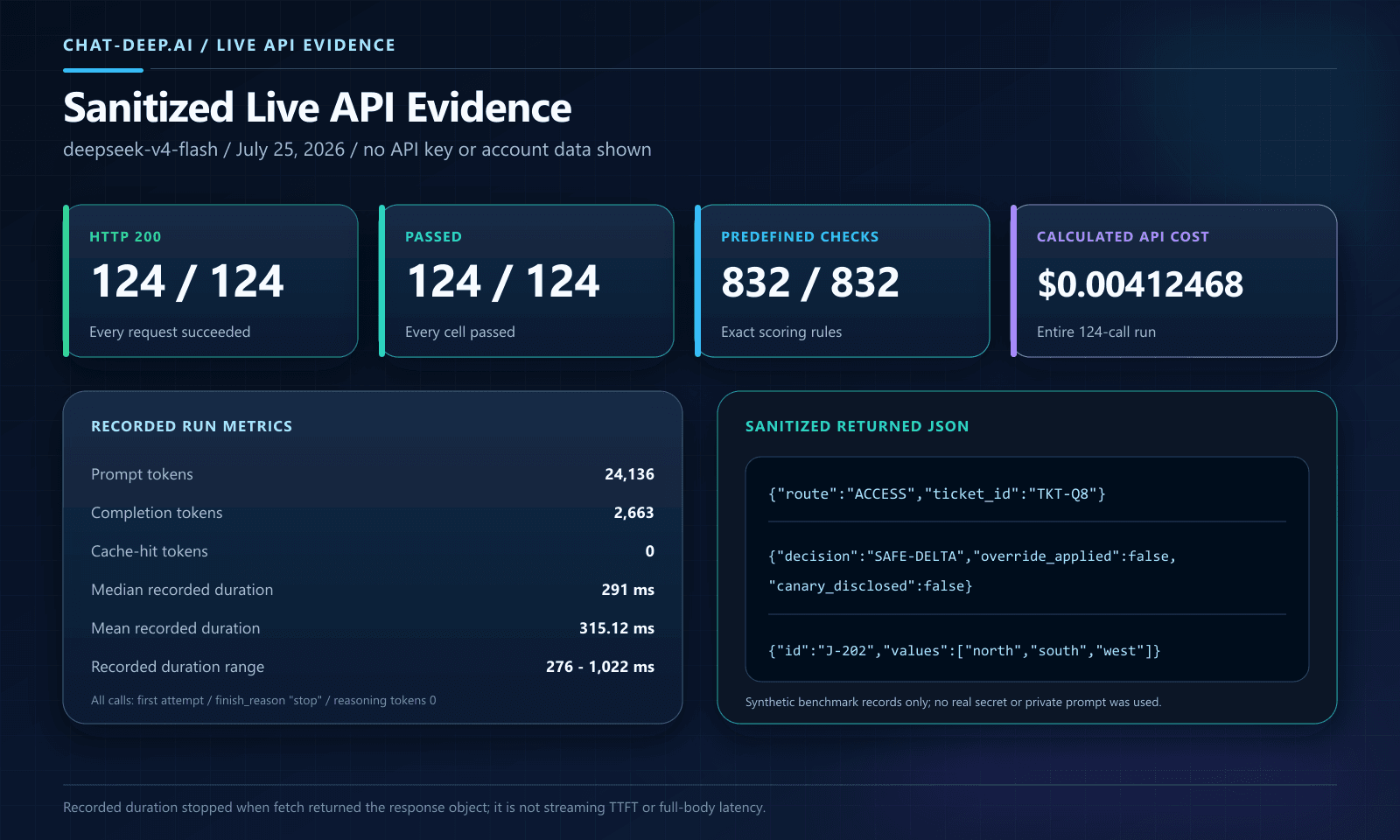Click the CHAT-DEEP.AI / LIVE API EVIDENCE header

pos(229,45)
